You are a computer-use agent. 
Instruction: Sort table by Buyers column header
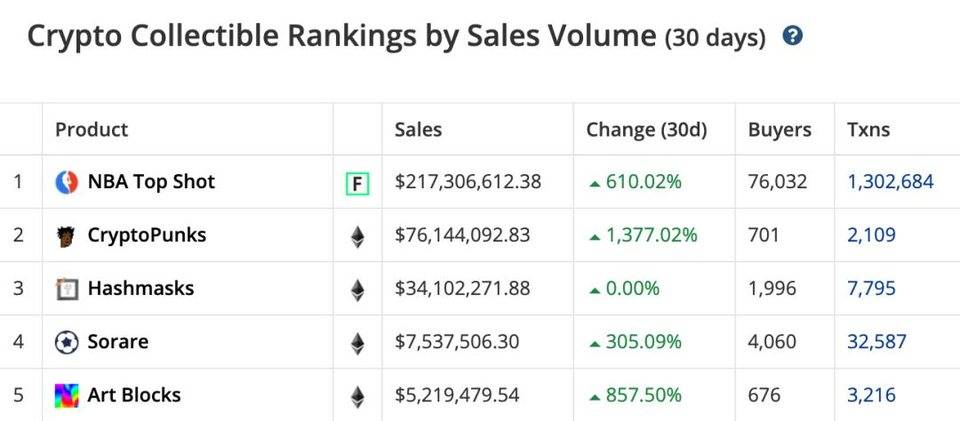coord(779,130)
